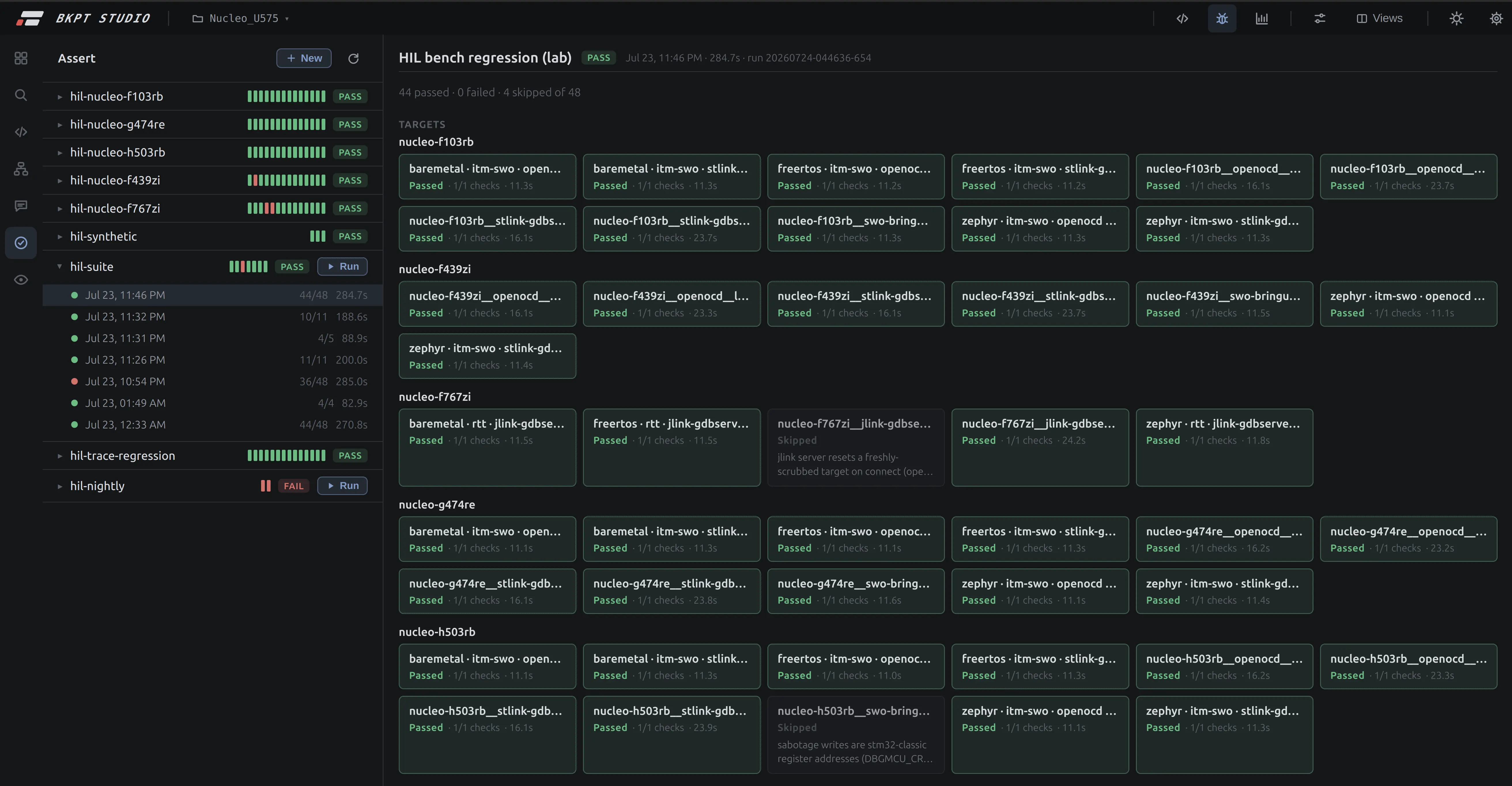Screen dimensions: 1512x786
Task: Toggle the light/dark theme sun icon
Action: click(1456, 18)
